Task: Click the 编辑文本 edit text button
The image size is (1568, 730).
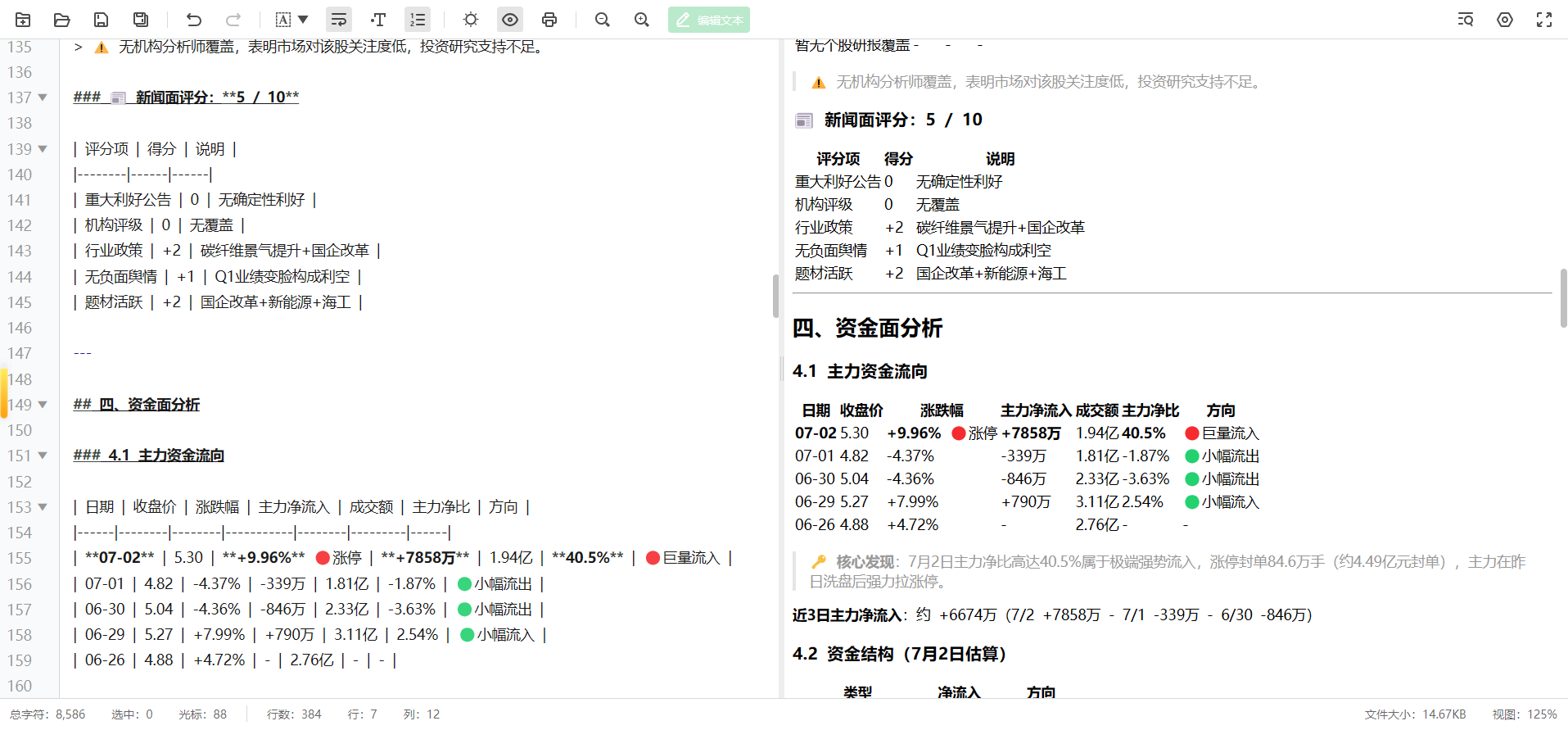Action: click(709, 20)
